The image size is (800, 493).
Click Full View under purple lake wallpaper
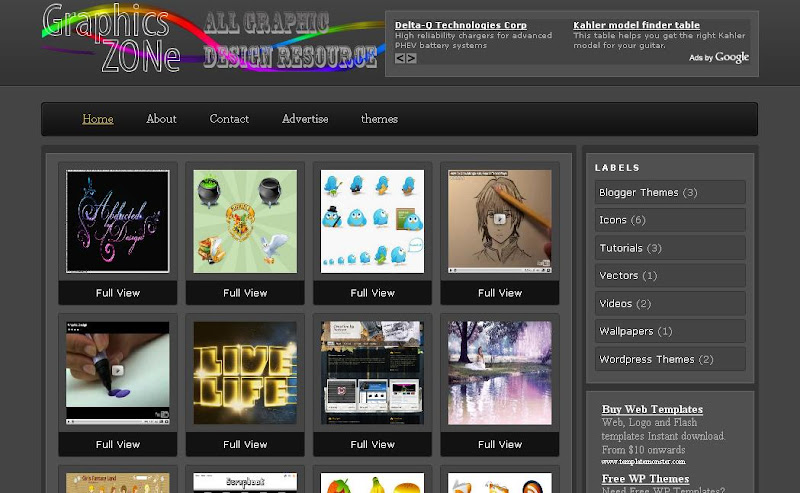click(499, 445)
